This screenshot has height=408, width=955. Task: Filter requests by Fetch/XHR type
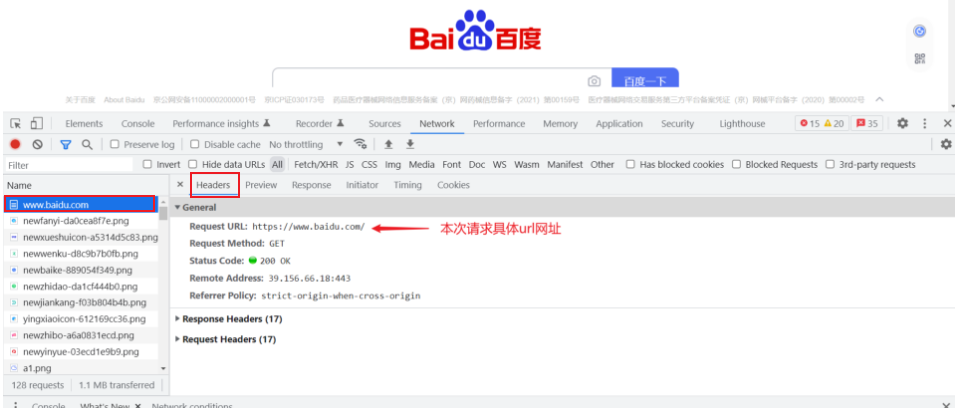(x=316, y=164)
